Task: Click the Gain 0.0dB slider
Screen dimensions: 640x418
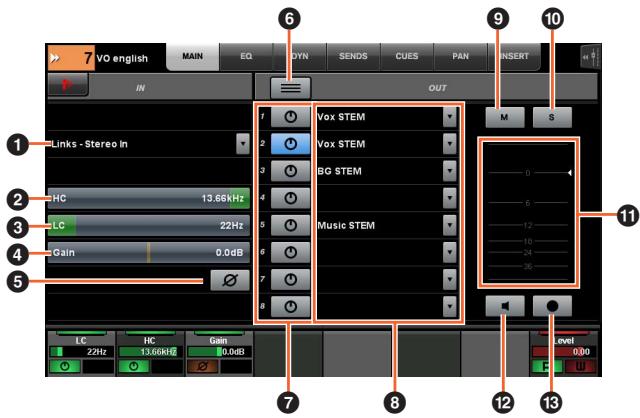Action: pyautogui.click(x=149, y=253)
